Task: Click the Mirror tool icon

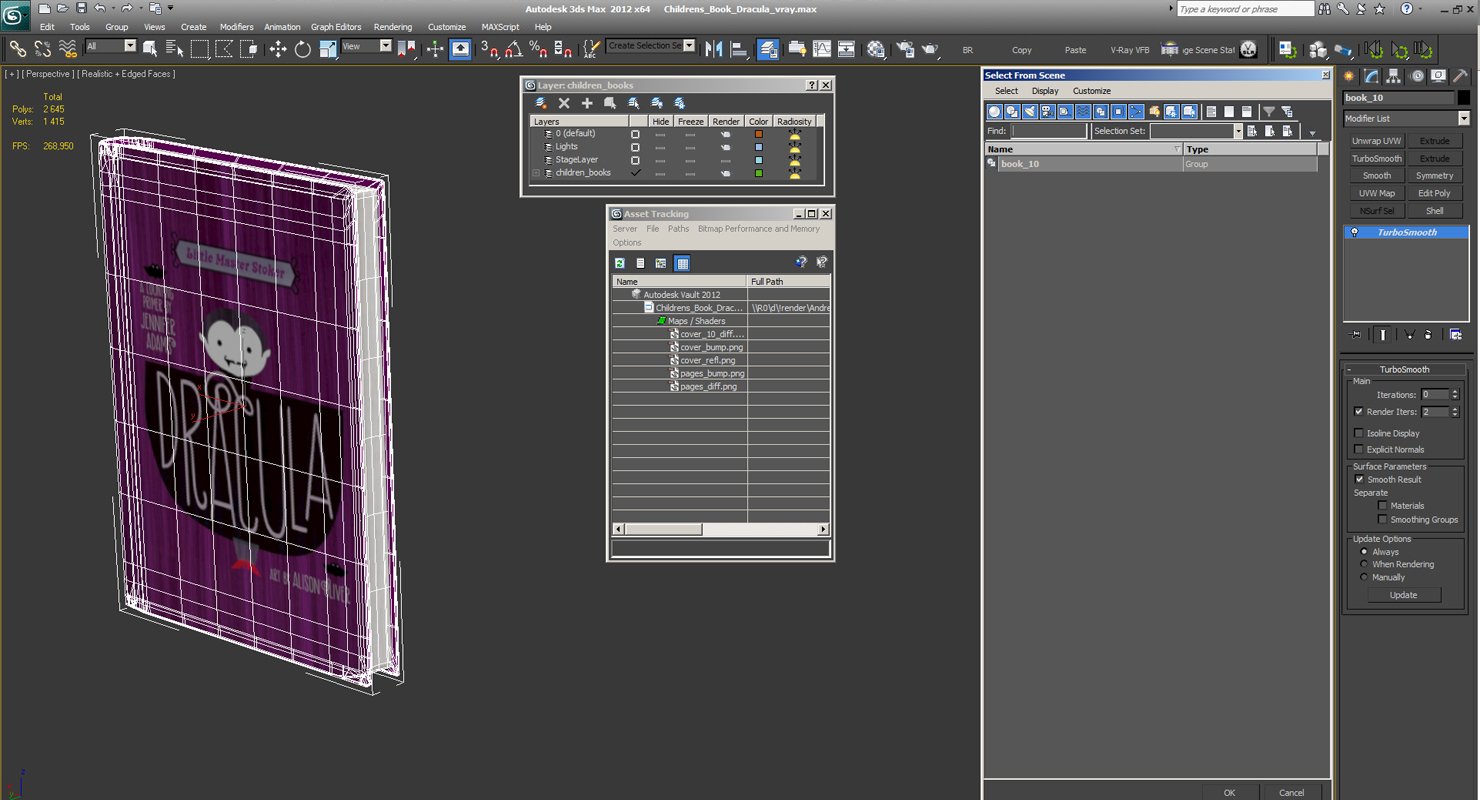Action: tap(714, 49)
